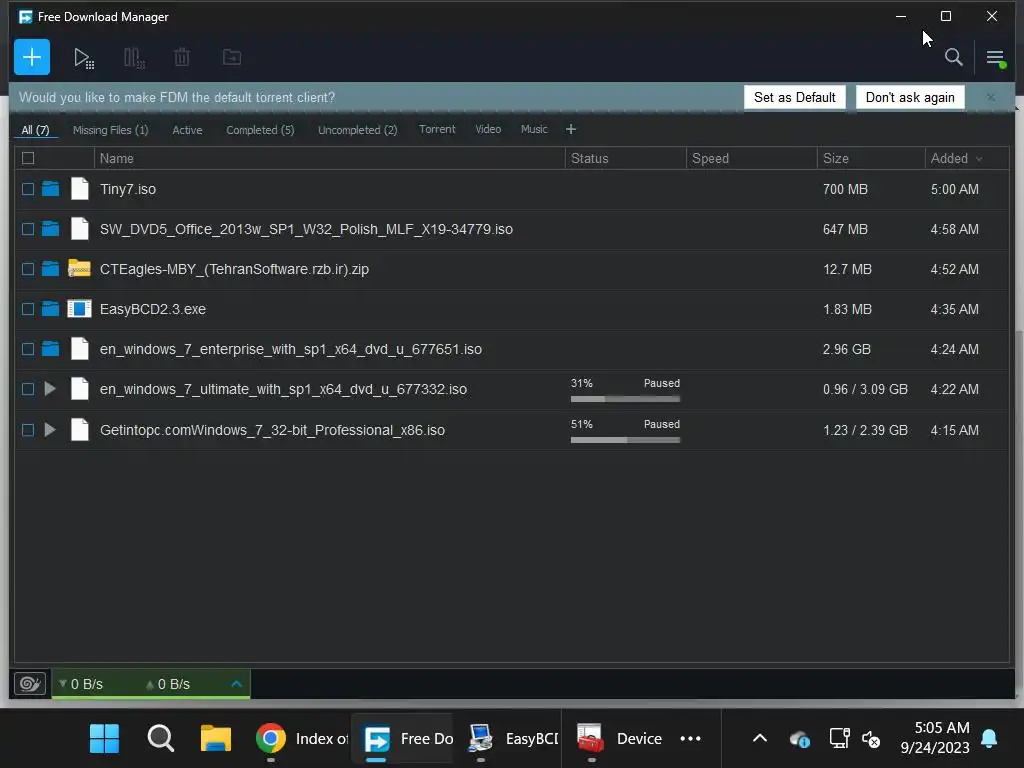Viewport: 1024px width, 768px height.
Task: Click the start all downloads toolbar icon
Action: pos(84,58)
